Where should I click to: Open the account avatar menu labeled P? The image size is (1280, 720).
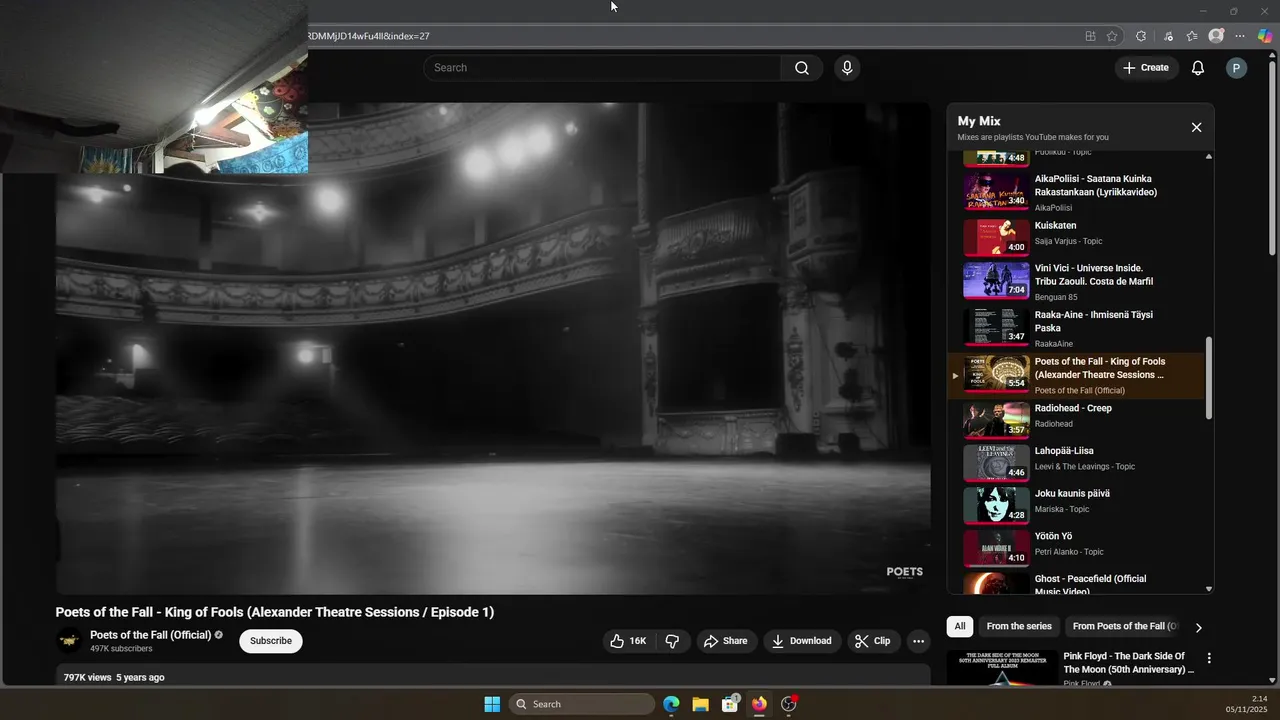click(1237, 68)
